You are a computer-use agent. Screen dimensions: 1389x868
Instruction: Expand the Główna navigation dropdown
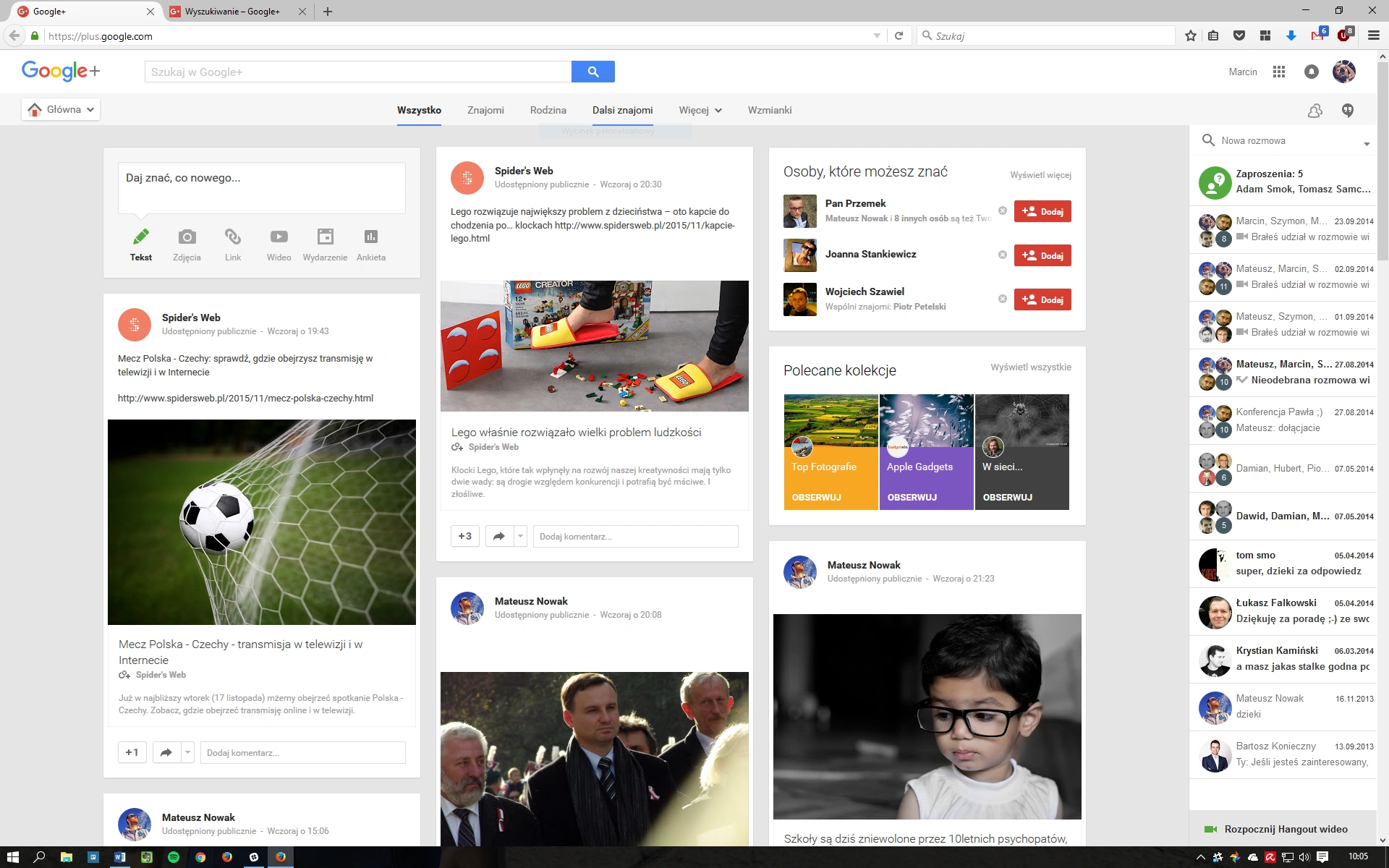[x=61, y=109]
